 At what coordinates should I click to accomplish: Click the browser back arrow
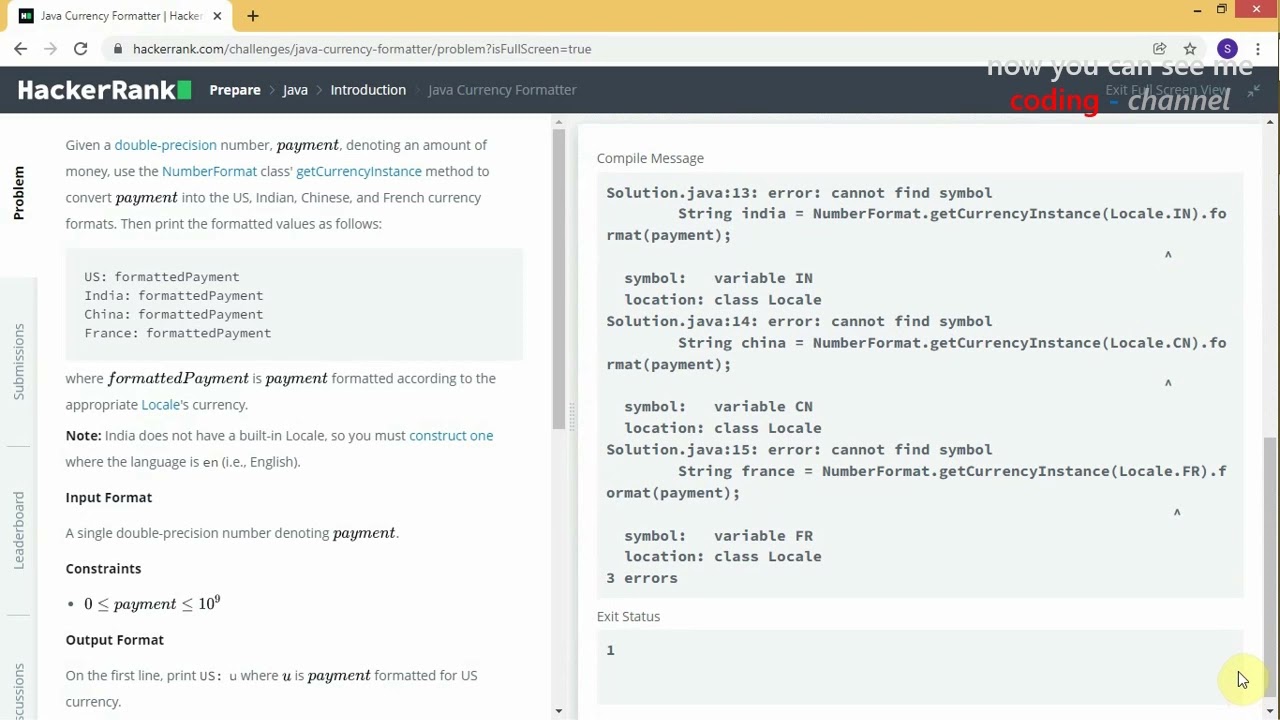click(20, 49)
